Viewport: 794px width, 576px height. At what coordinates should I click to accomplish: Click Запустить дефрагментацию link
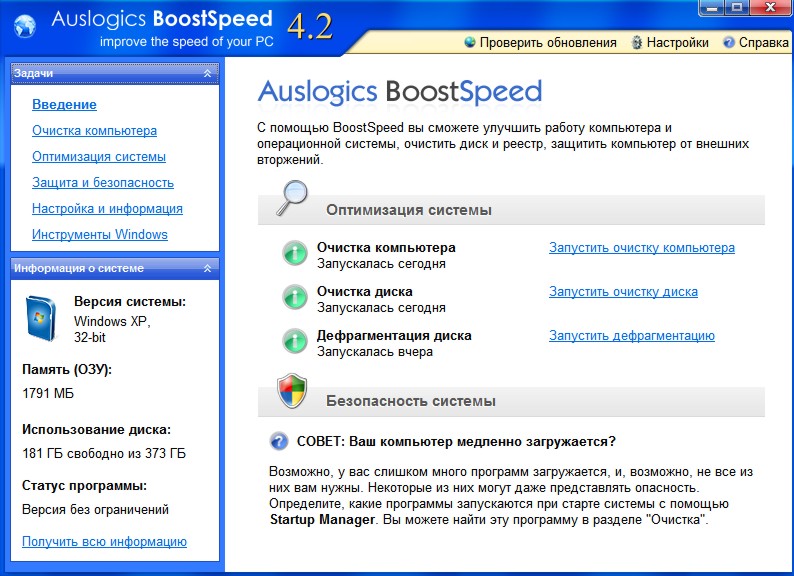(631, 335)
